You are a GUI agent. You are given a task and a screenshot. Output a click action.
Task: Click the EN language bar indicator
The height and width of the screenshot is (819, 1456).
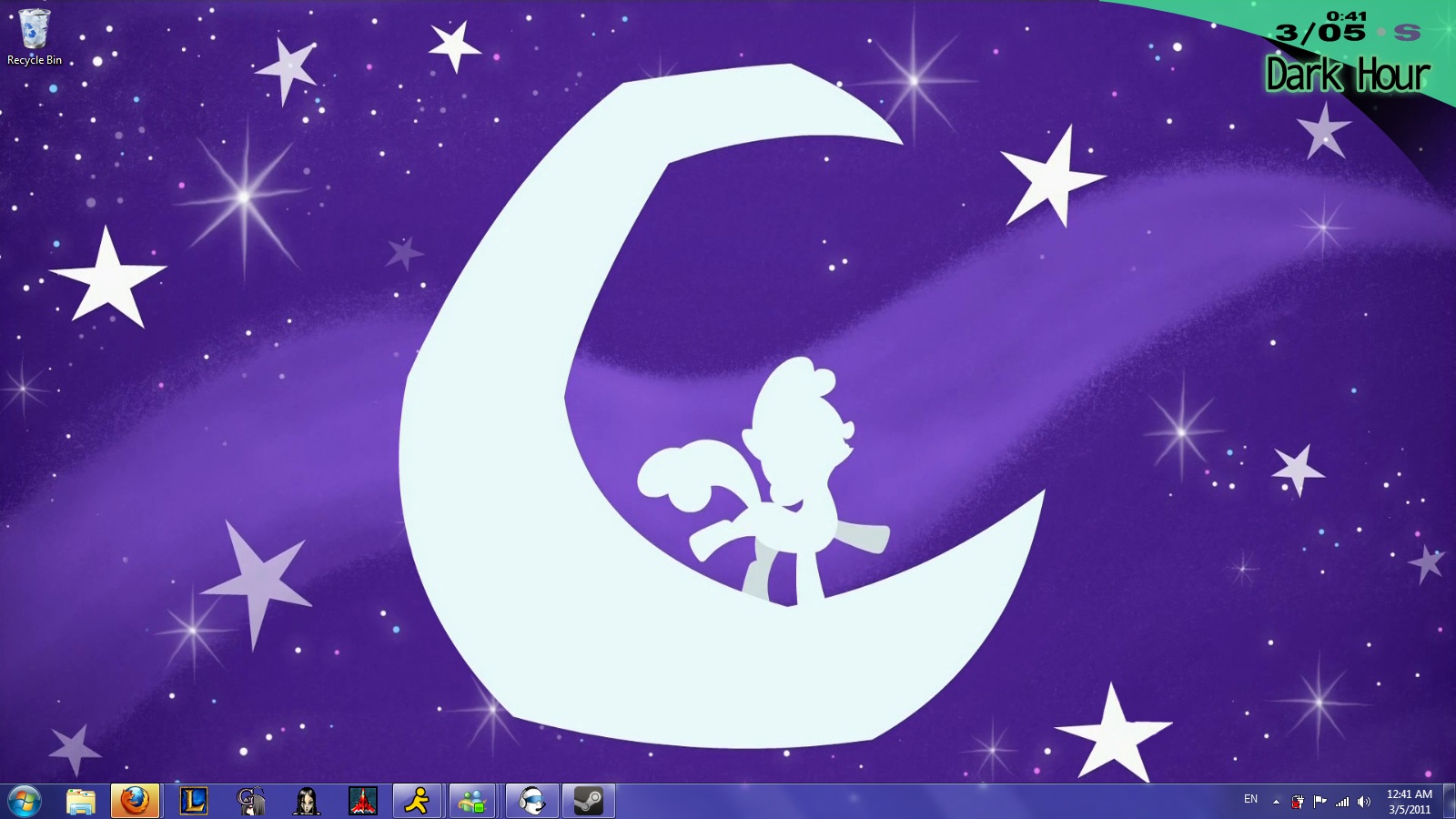coord(1250,800)
